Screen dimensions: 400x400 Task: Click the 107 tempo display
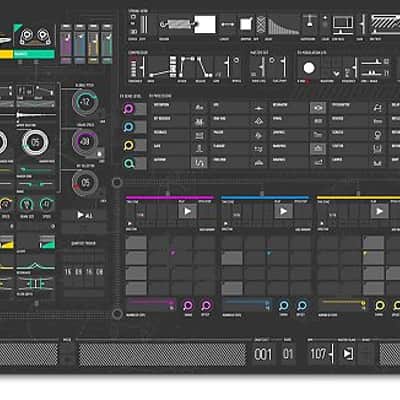point(318,354)
